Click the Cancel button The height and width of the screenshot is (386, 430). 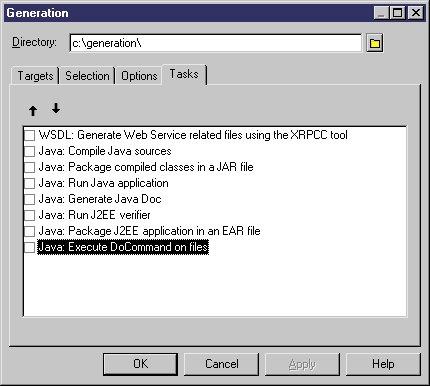[221, 364]
